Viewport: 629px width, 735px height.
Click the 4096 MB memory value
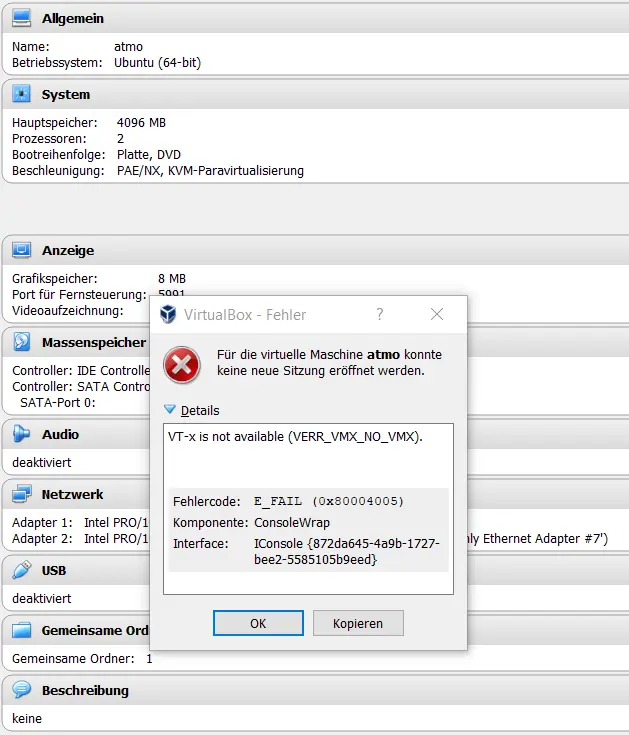[141, 123]
